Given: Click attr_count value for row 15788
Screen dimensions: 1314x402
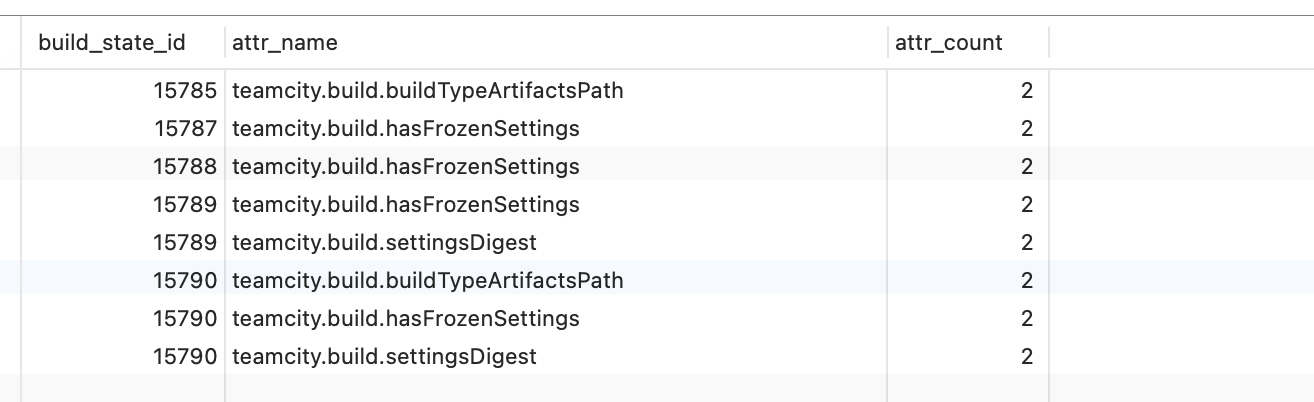Looking at the screenshot, I should [x=1026, y=167].
